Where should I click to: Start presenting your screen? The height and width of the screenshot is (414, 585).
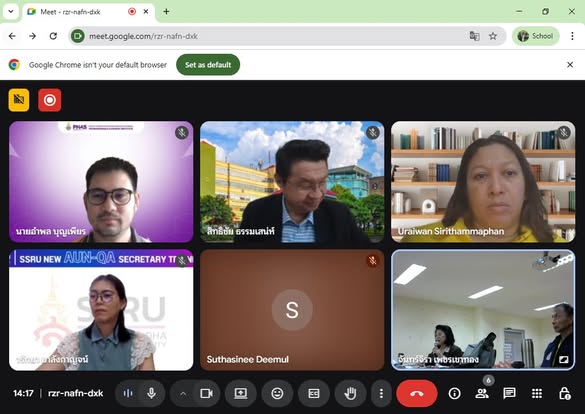point(240,393)
